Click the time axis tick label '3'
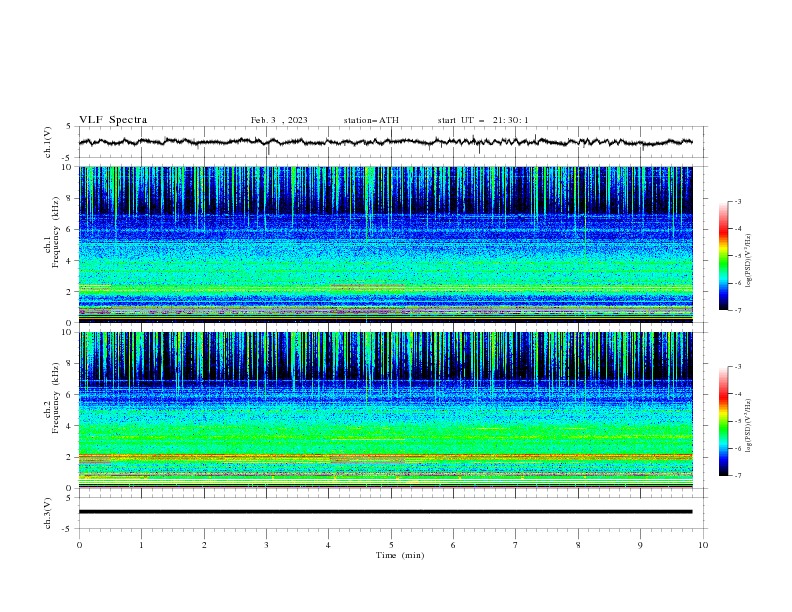The height and width of the screenshot is (612, 792). point(266,545)
